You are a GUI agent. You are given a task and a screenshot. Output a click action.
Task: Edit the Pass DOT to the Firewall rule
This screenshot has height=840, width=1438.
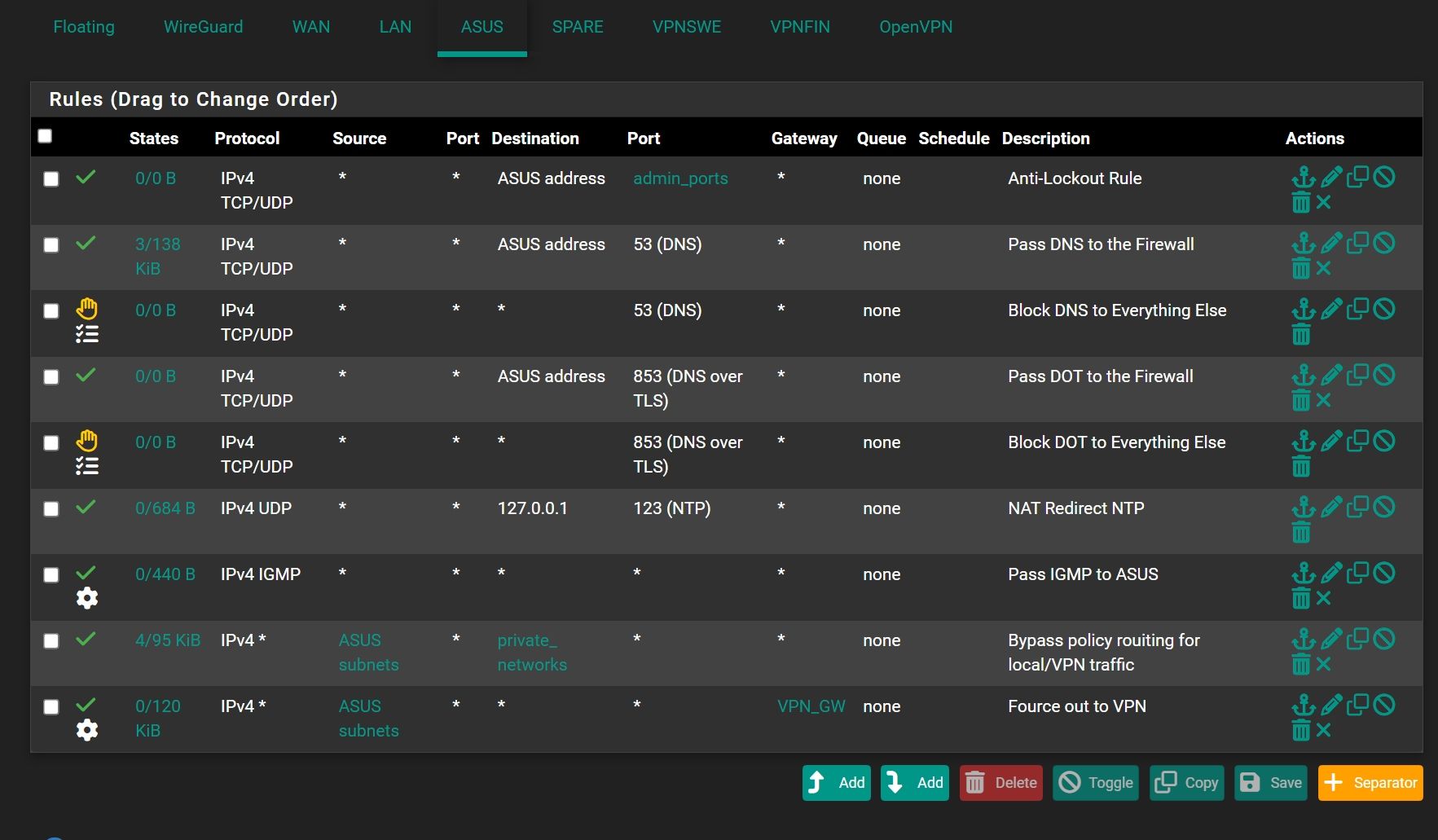[x=1331, y=375]
